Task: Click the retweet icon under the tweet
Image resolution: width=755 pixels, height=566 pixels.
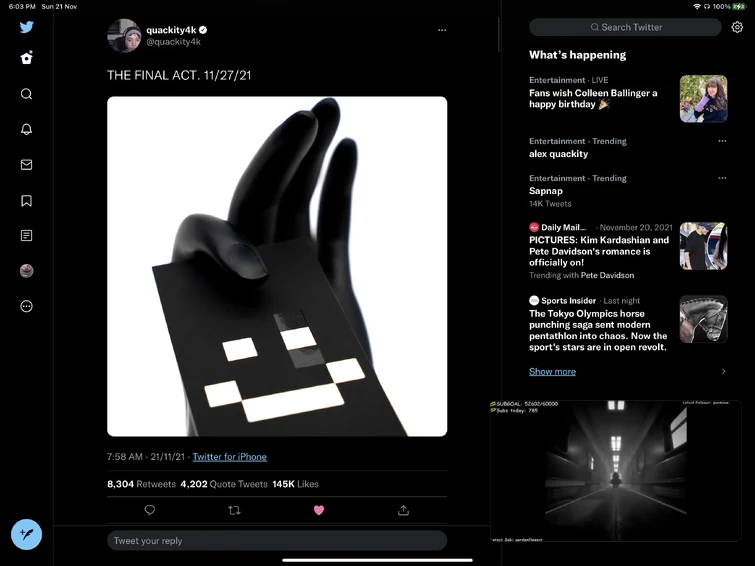Action: coord(234,510)
